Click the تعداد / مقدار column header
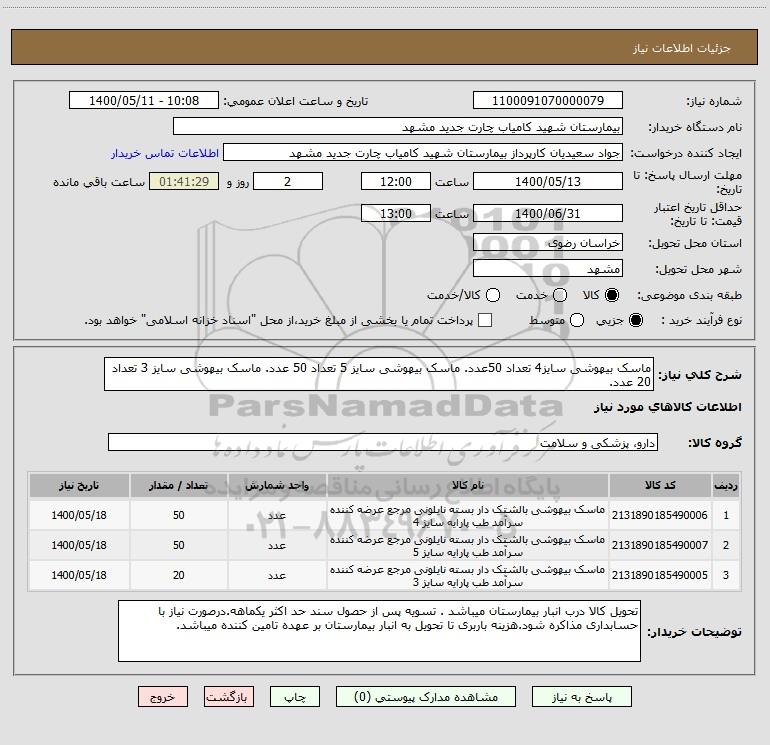770x745 pixels. tap(178, 486)
